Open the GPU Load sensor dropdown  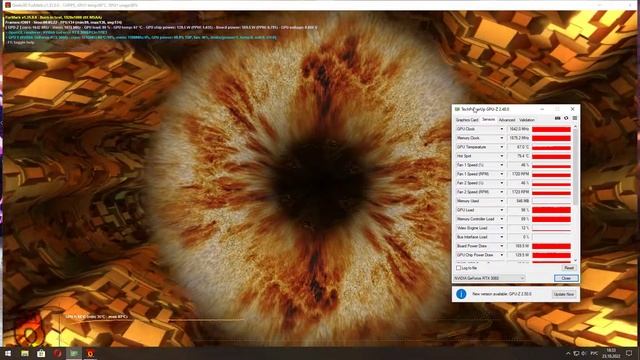click(502, 210)
